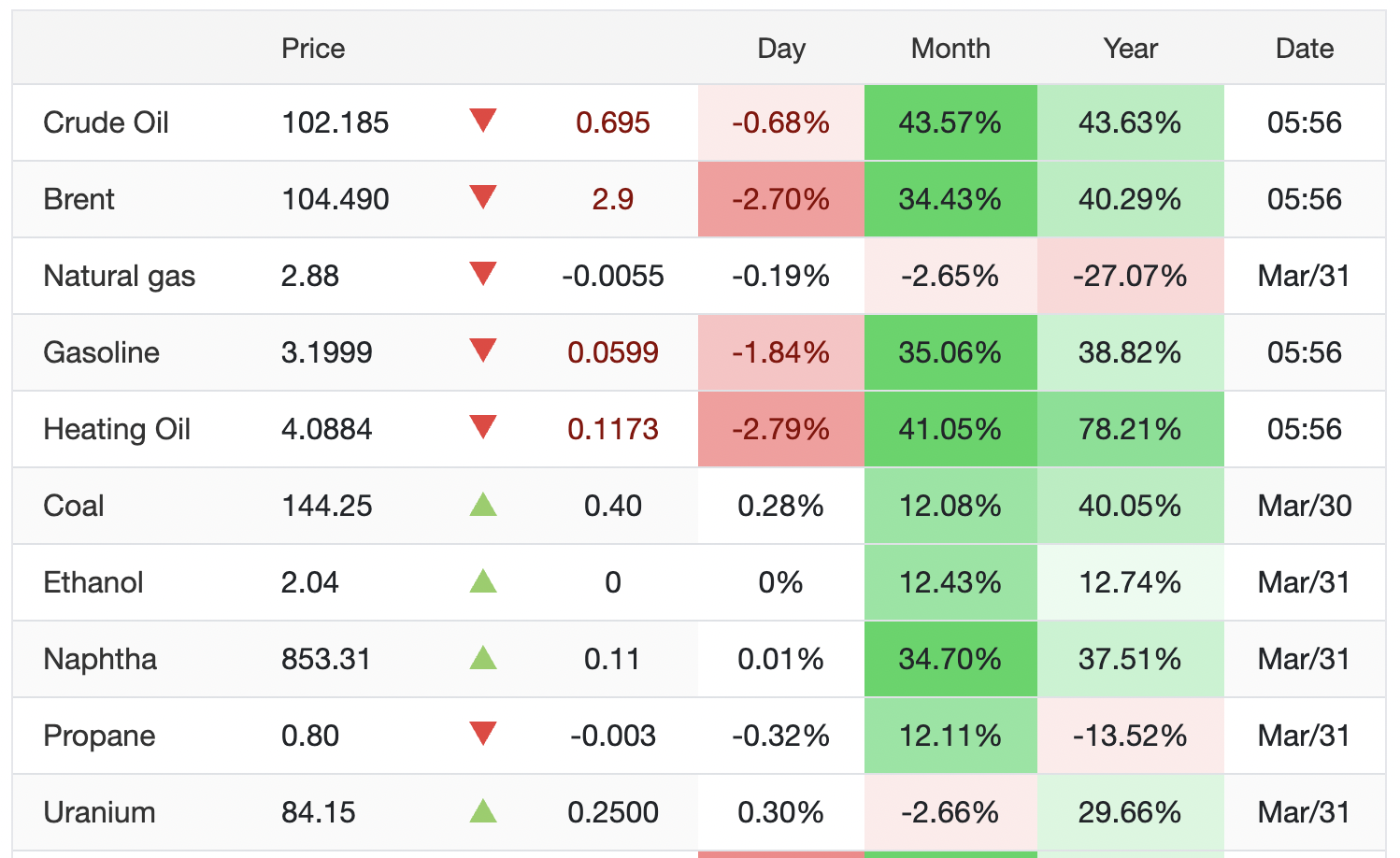Click the green up triangle in Ethanol row

[x=482, y=582]
